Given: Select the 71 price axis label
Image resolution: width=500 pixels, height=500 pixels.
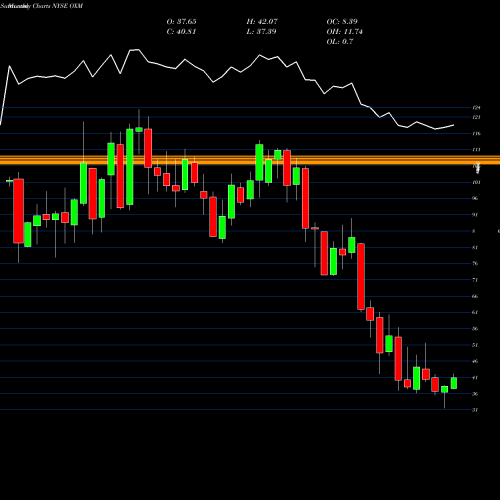Looking at the screenshot, I should (x=475, y=280).
